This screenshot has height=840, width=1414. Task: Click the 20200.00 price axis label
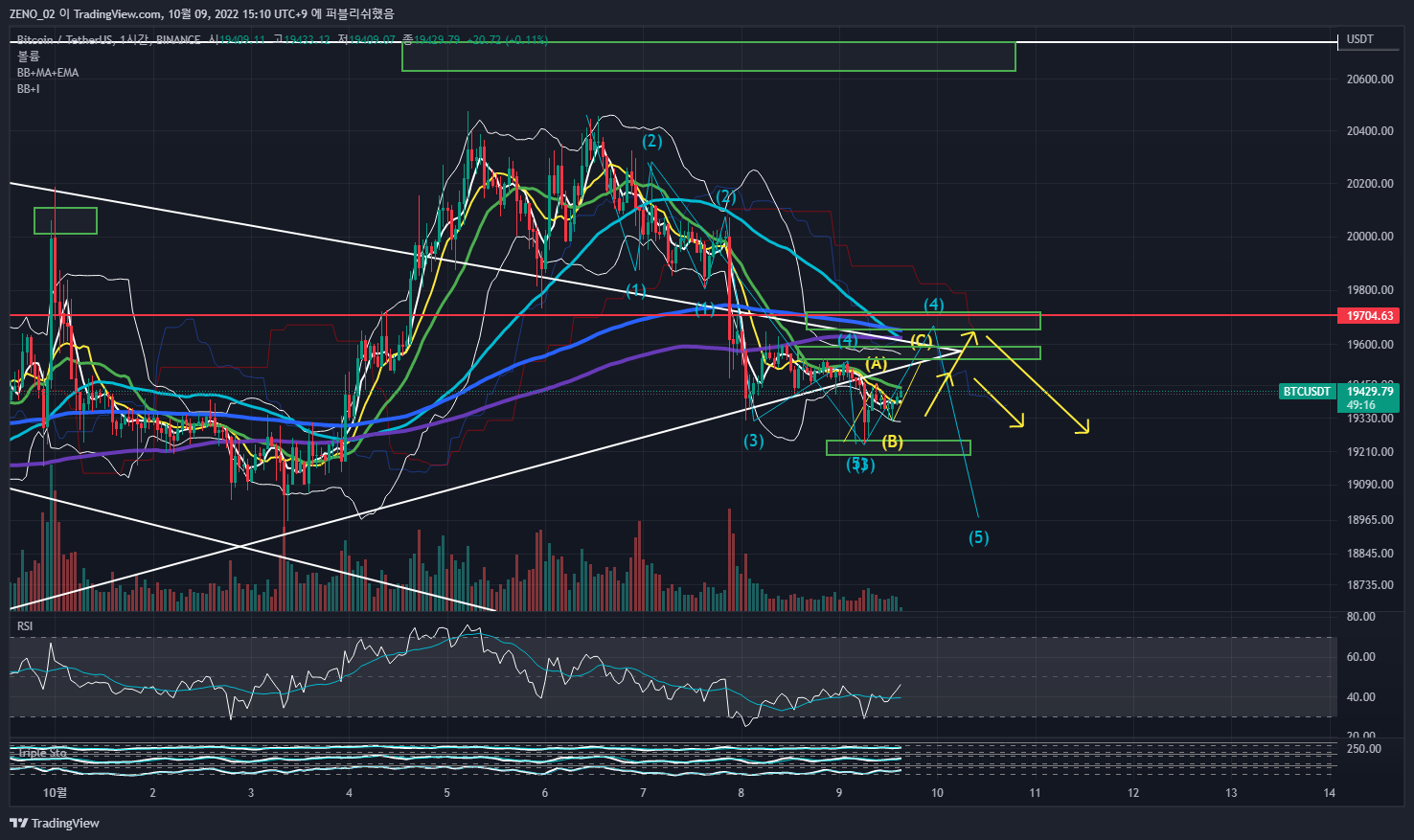tap(1370, 184)
